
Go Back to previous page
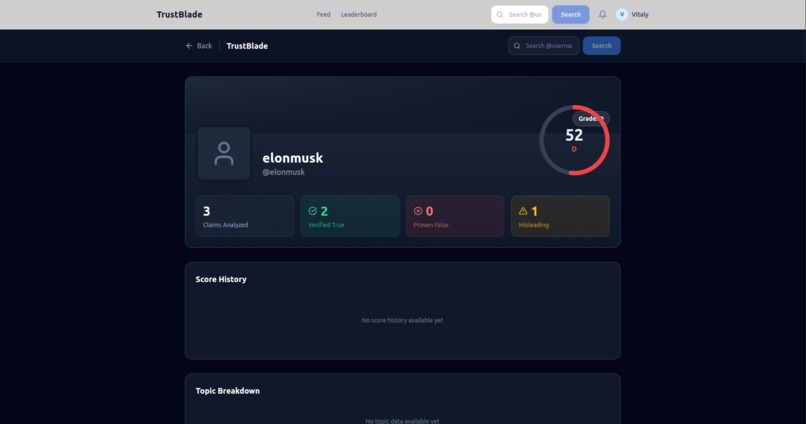click(x=199, y=46)
